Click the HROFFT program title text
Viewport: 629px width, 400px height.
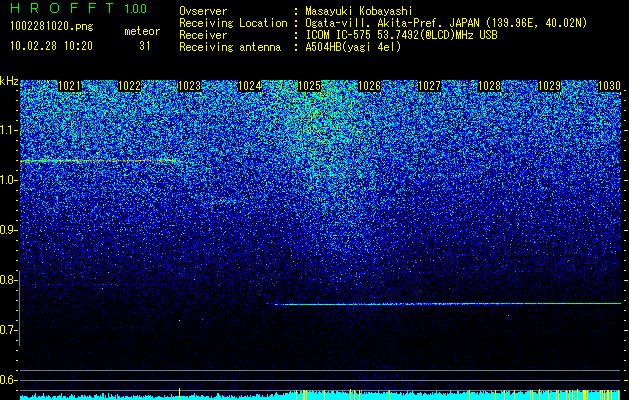(x=62, y=8)
